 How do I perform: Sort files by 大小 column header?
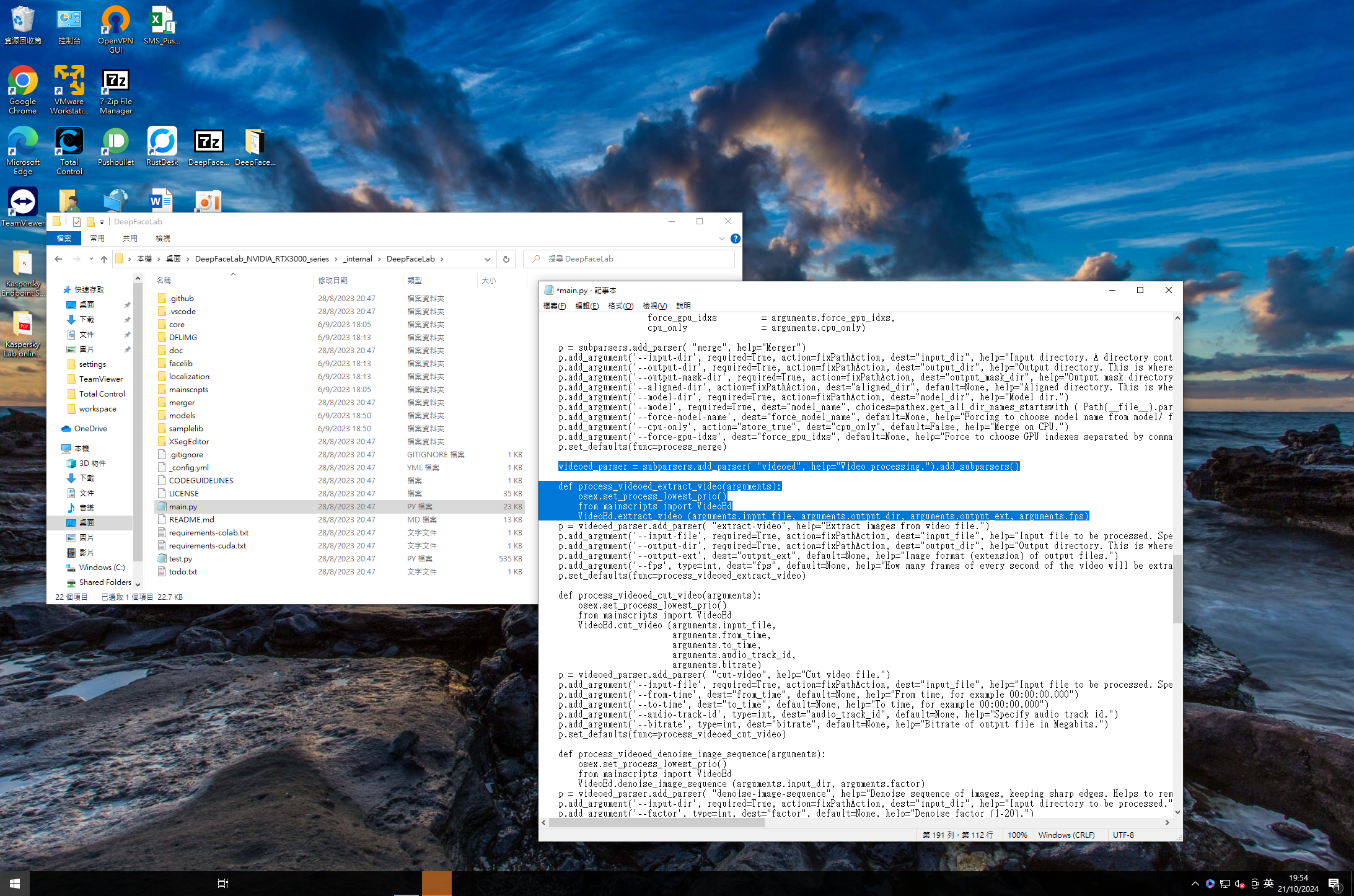(501, 281)
